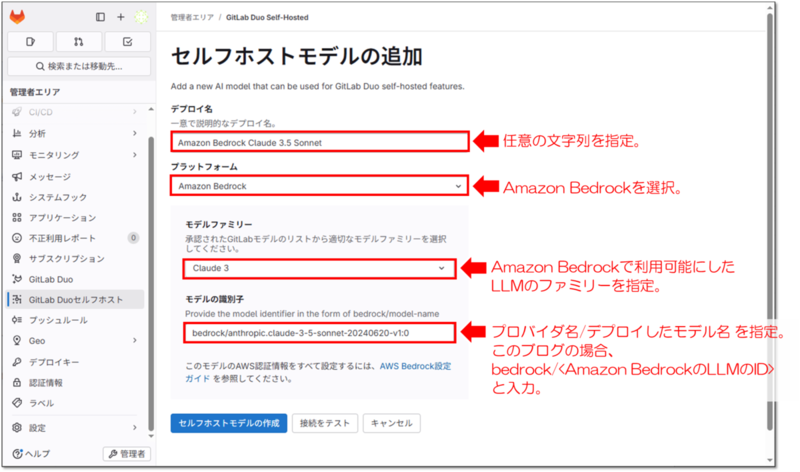Click the プッシュルール icon
The height and width of the screenshot is (472, 800).
(x=17, y=320)
